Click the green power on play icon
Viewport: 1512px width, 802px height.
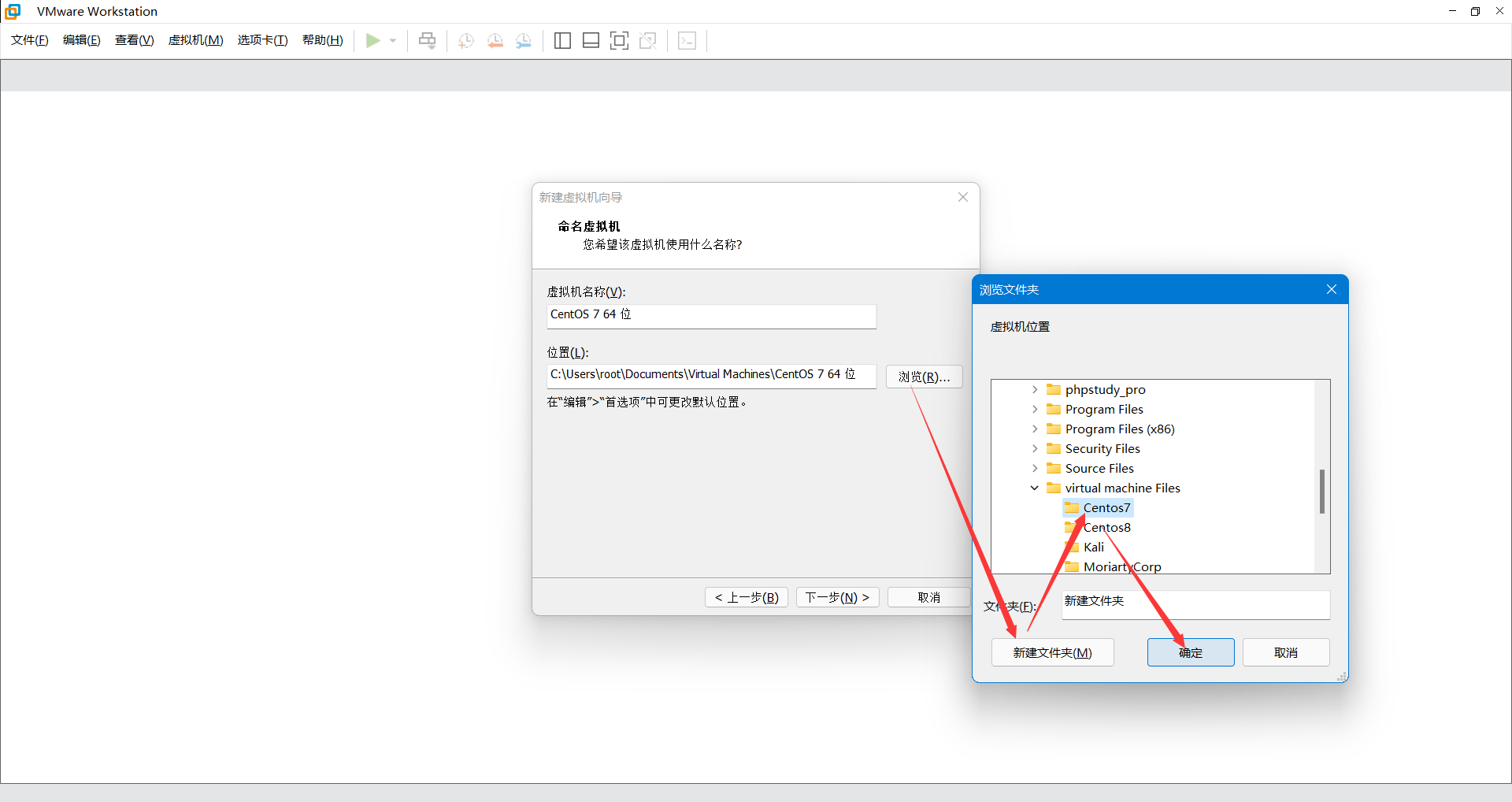(x=372, y=40)
